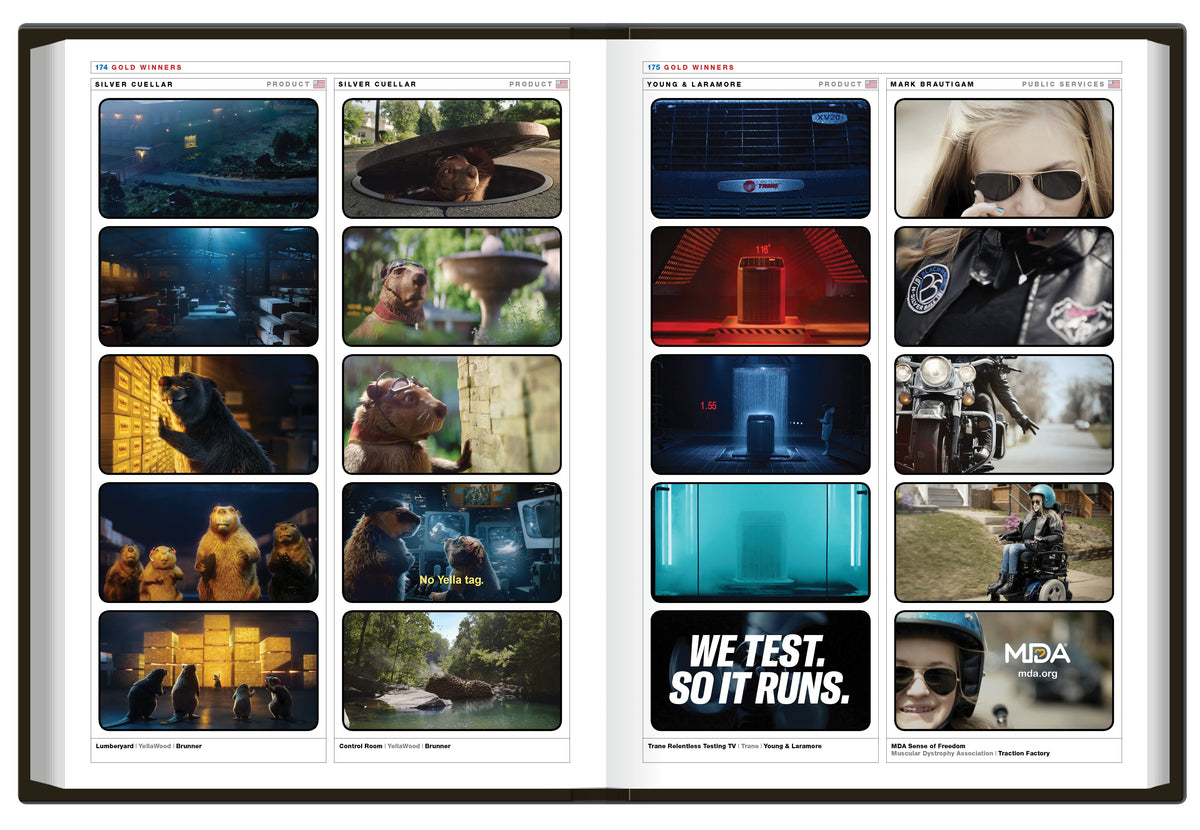Viewport: 1200px width, 830px height.
Task: Select the frame of four beavers standing upright
Action: tap(208, 542)
